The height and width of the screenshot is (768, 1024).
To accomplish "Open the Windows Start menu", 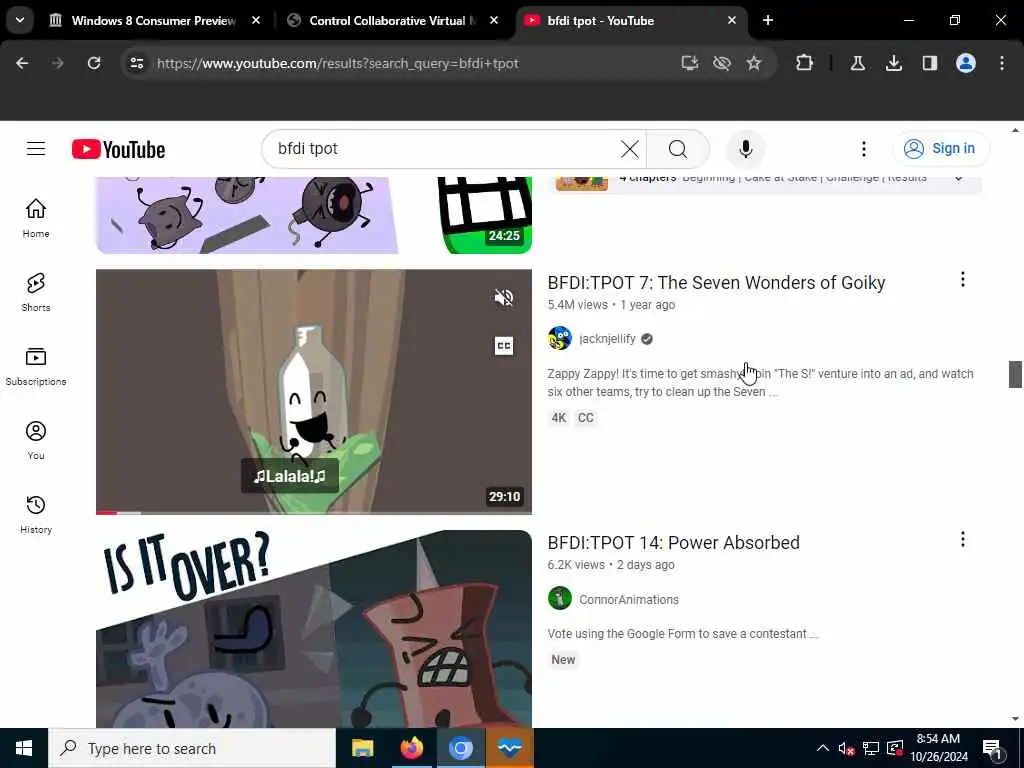I will tap(24, 748).
